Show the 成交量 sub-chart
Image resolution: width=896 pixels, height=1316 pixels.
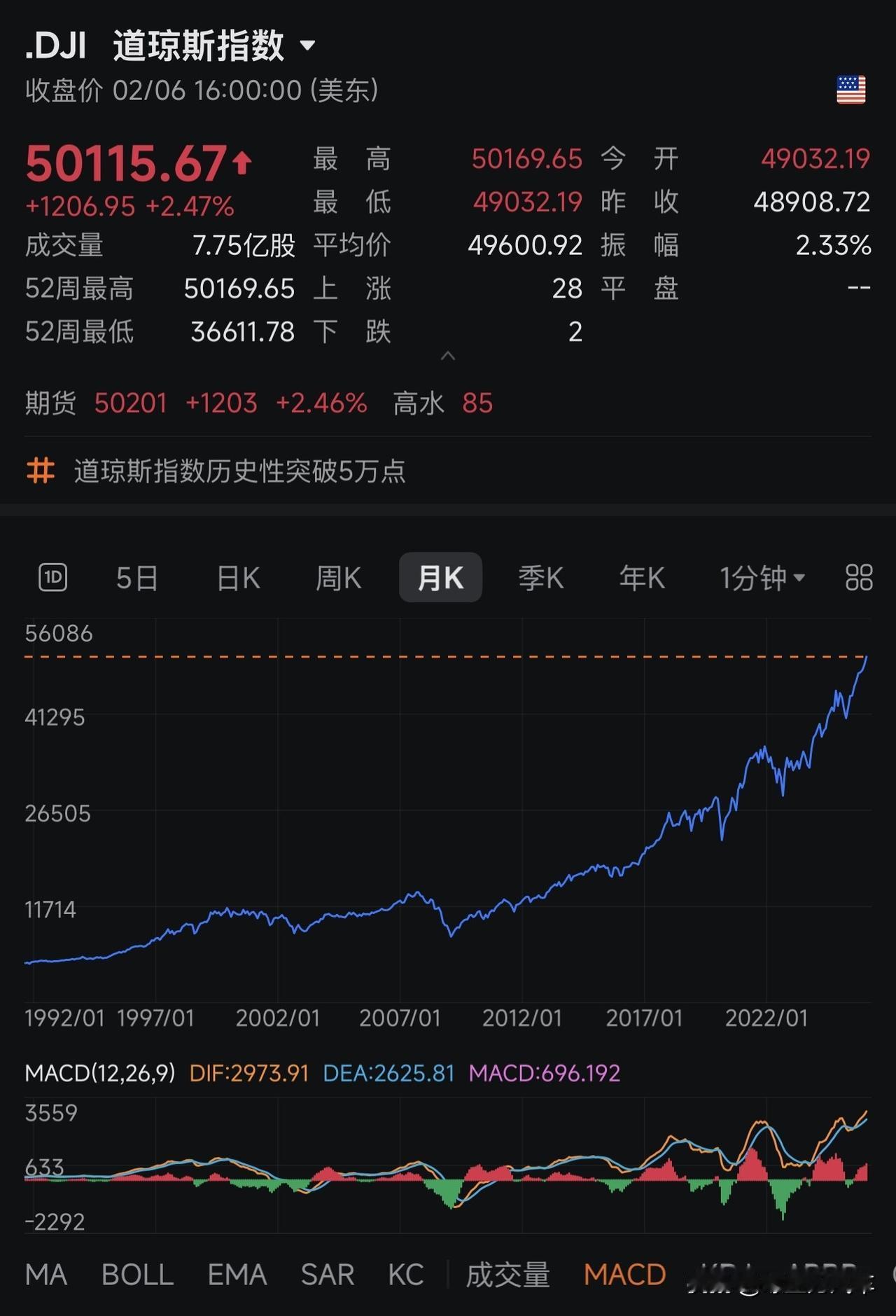508,1275
